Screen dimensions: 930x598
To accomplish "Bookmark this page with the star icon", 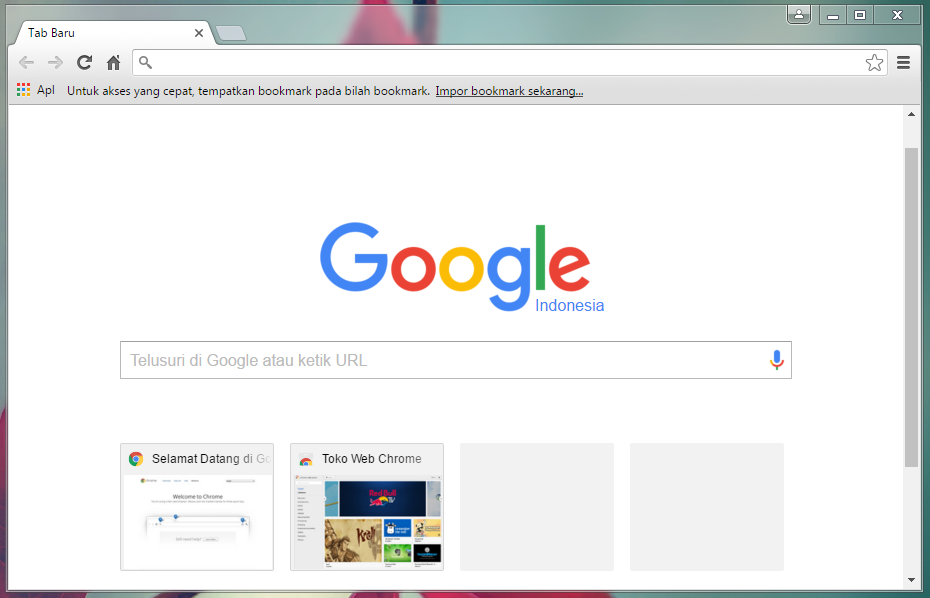I will pos(874,62).
